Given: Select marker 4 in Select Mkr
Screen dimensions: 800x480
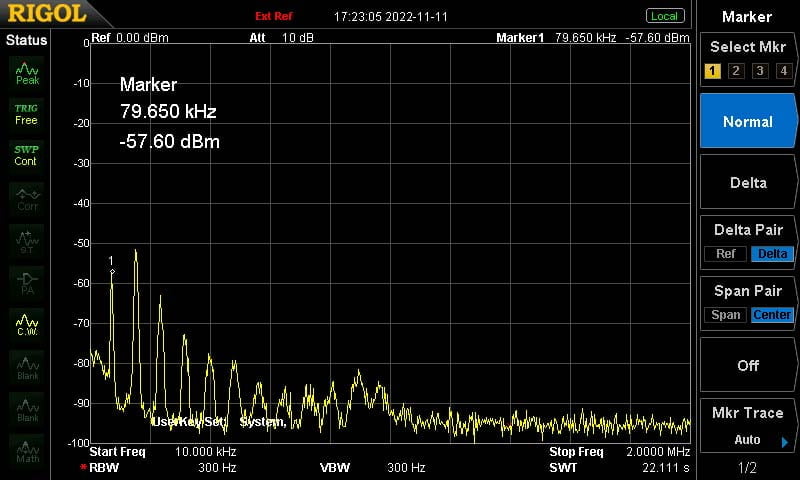Looking at the screenshot, I should coord(784,71).
